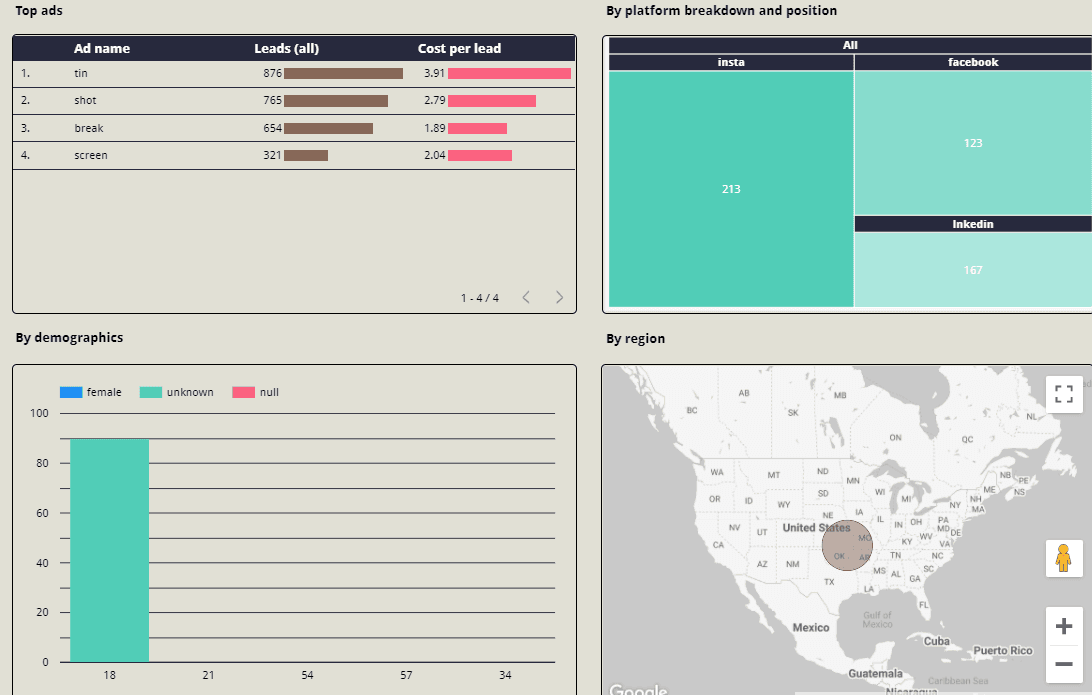
Task: Select the 'shot' ad row
Action: pos(294,101)
